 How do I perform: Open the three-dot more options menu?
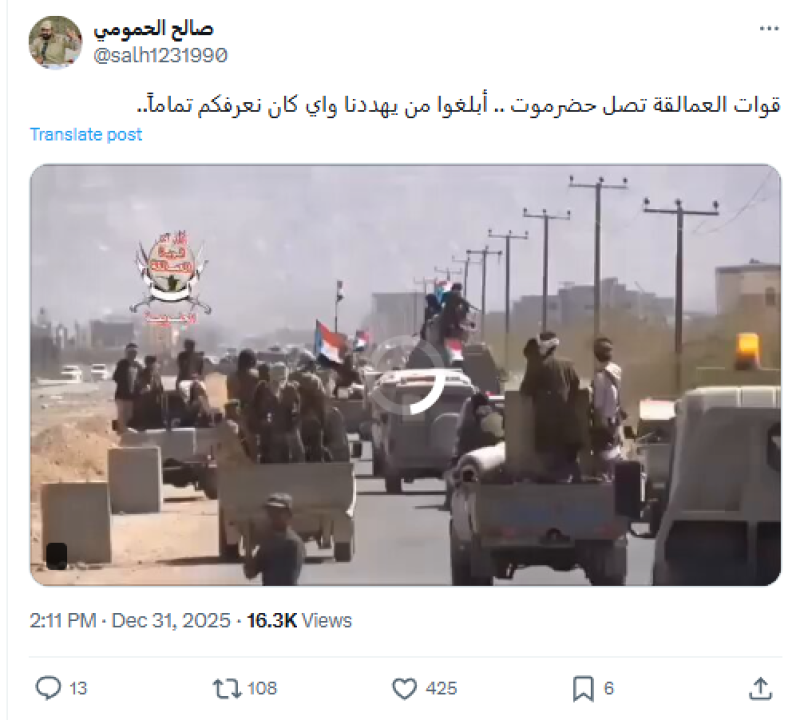[769, 29]
